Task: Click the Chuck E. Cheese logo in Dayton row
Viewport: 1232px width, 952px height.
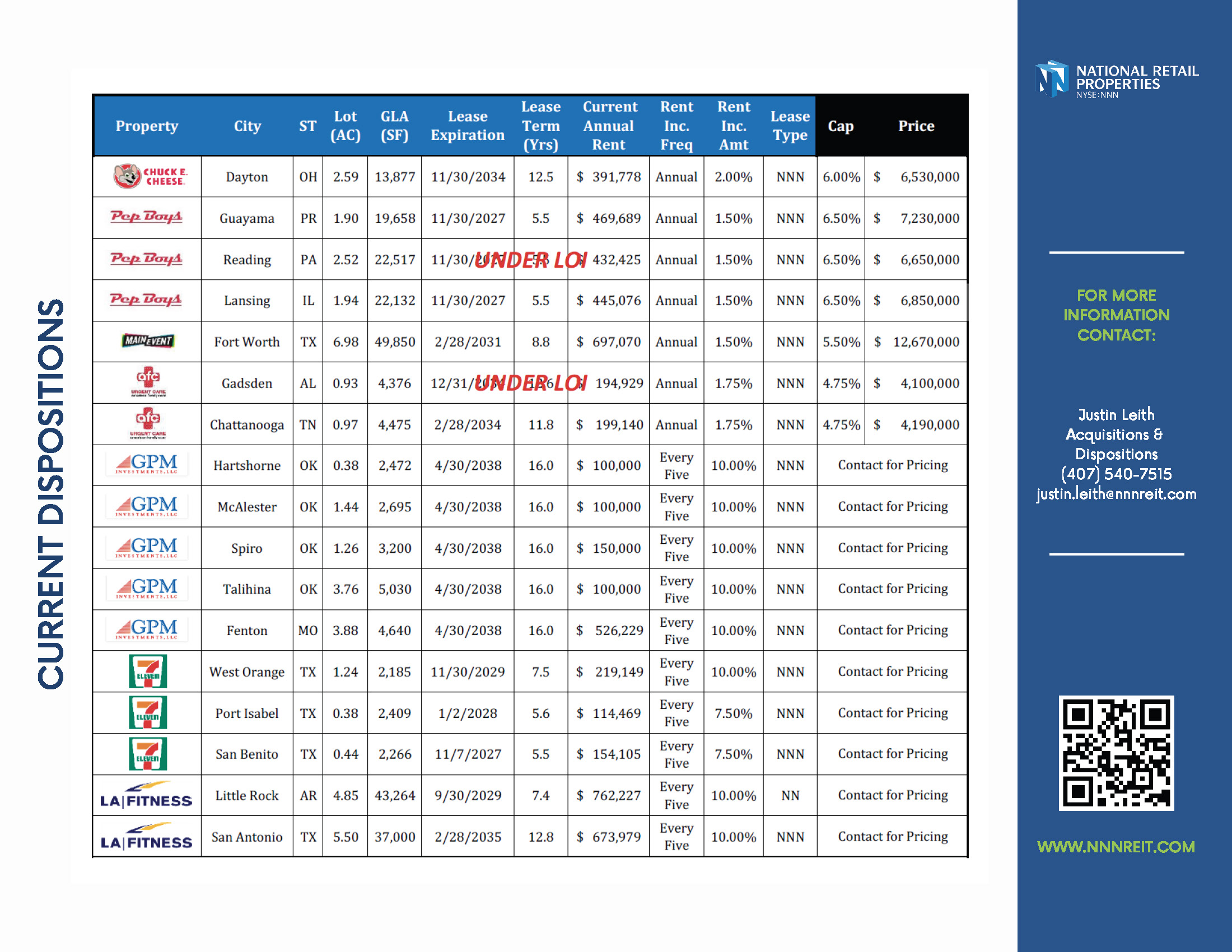Action: point(149,176)
